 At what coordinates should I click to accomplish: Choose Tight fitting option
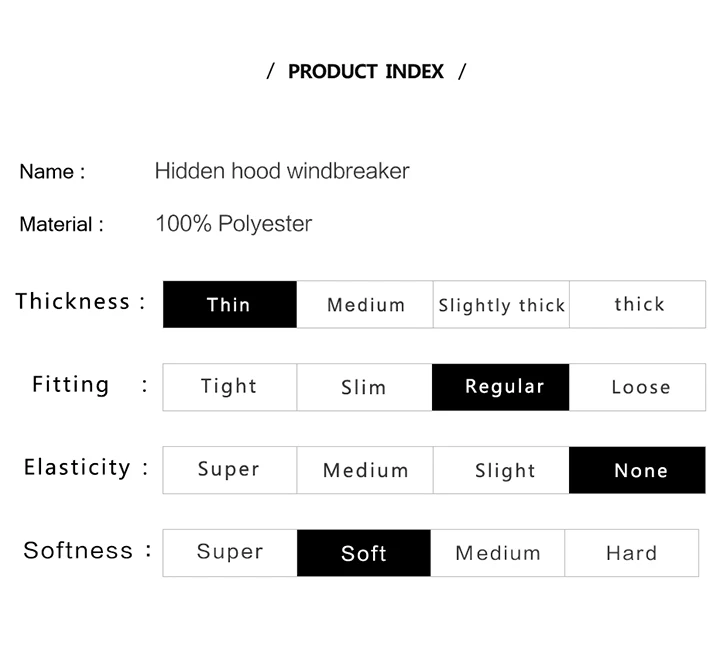pos(230,387)
